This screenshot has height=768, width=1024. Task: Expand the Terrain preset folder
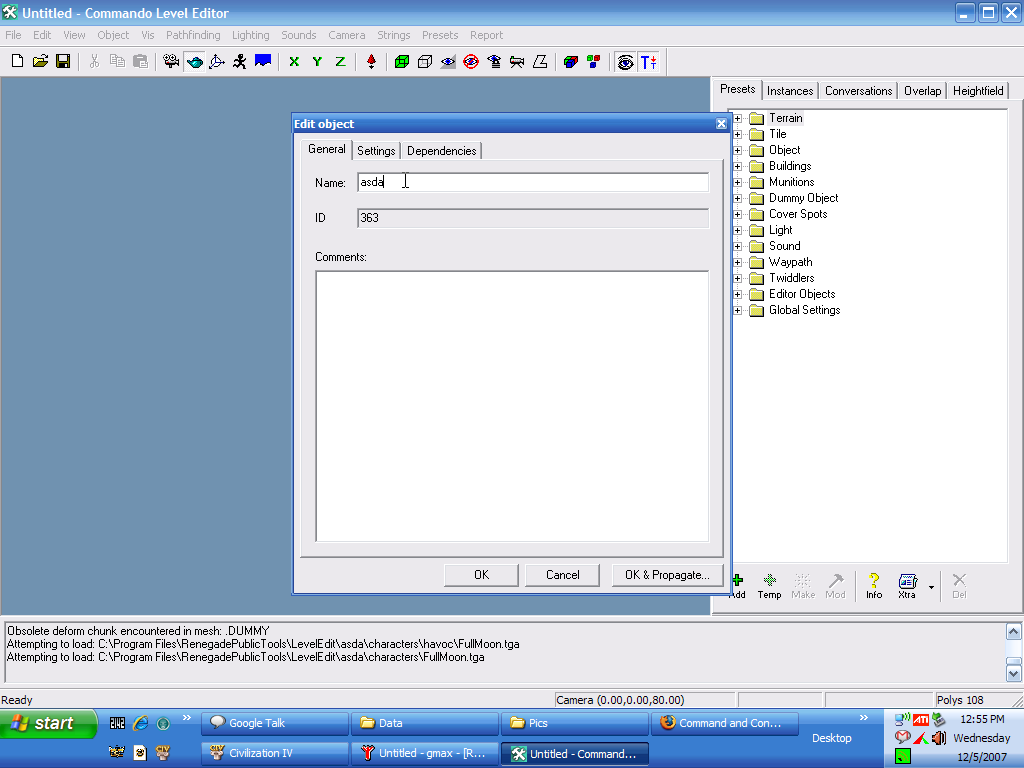coord(738,118)
